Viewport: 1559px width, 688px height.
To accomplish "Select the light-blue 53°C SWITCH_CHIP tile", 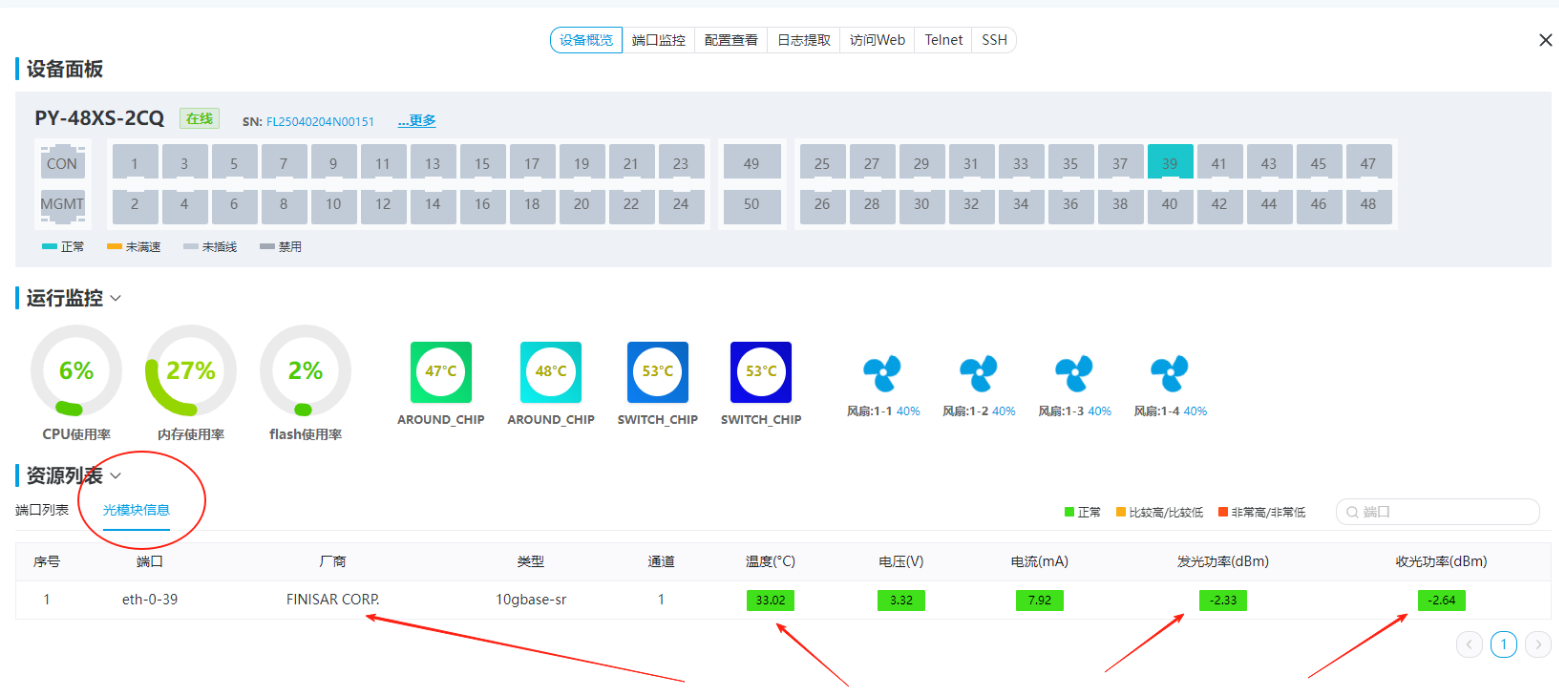I will [x=658, y=372].
